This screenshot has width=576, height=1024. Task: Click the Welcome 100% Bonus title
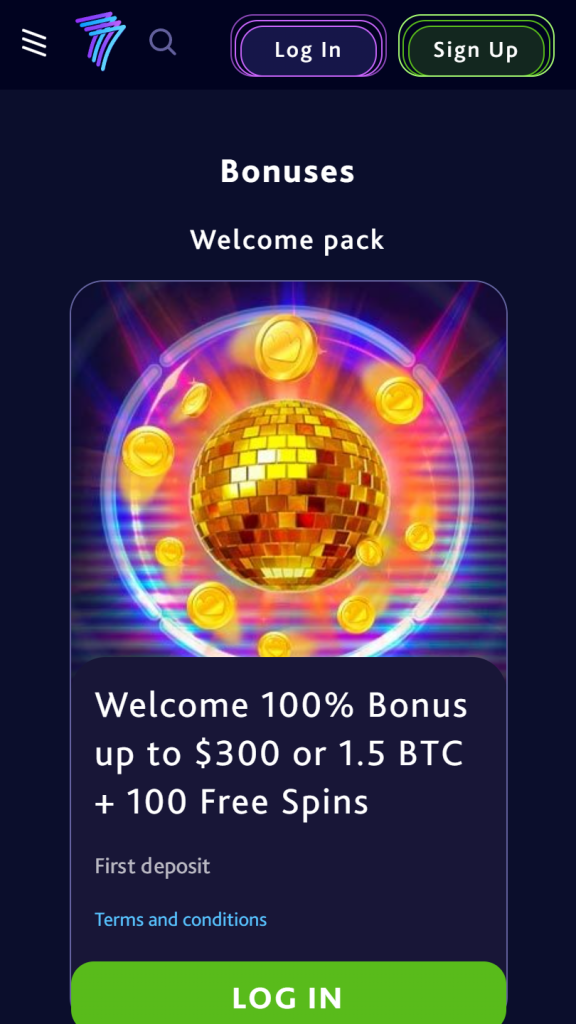click(x=281, y=753)
